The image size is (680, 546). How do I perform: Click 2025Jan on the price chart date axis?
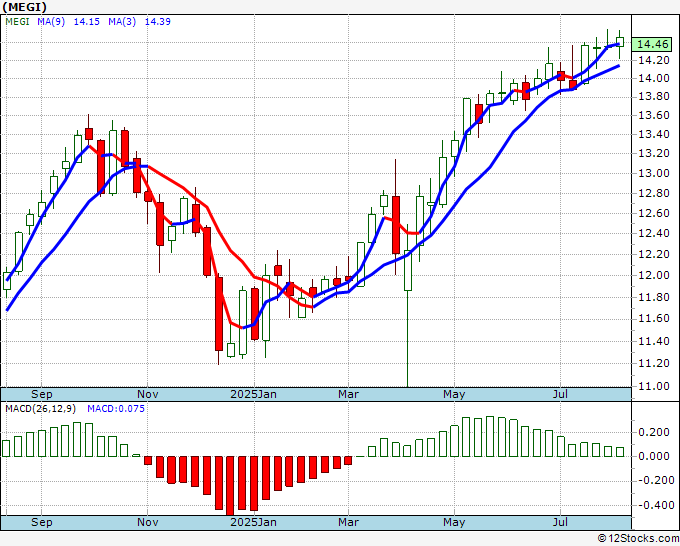click(x=253, y=394)
